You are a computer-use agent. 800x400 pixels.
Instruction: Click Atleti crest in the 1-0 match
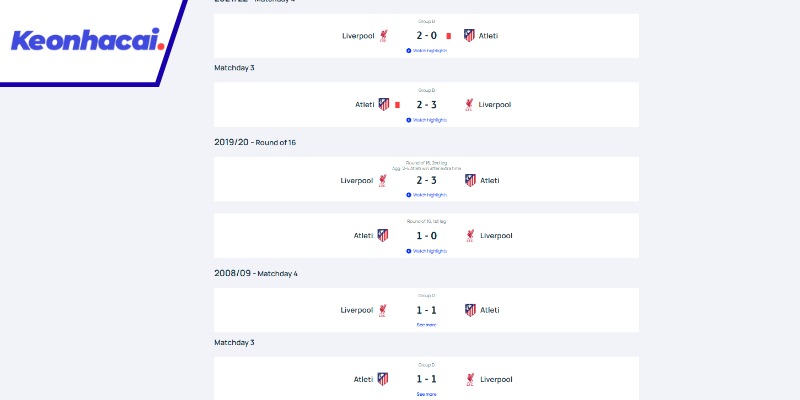[x=383, y=236]
